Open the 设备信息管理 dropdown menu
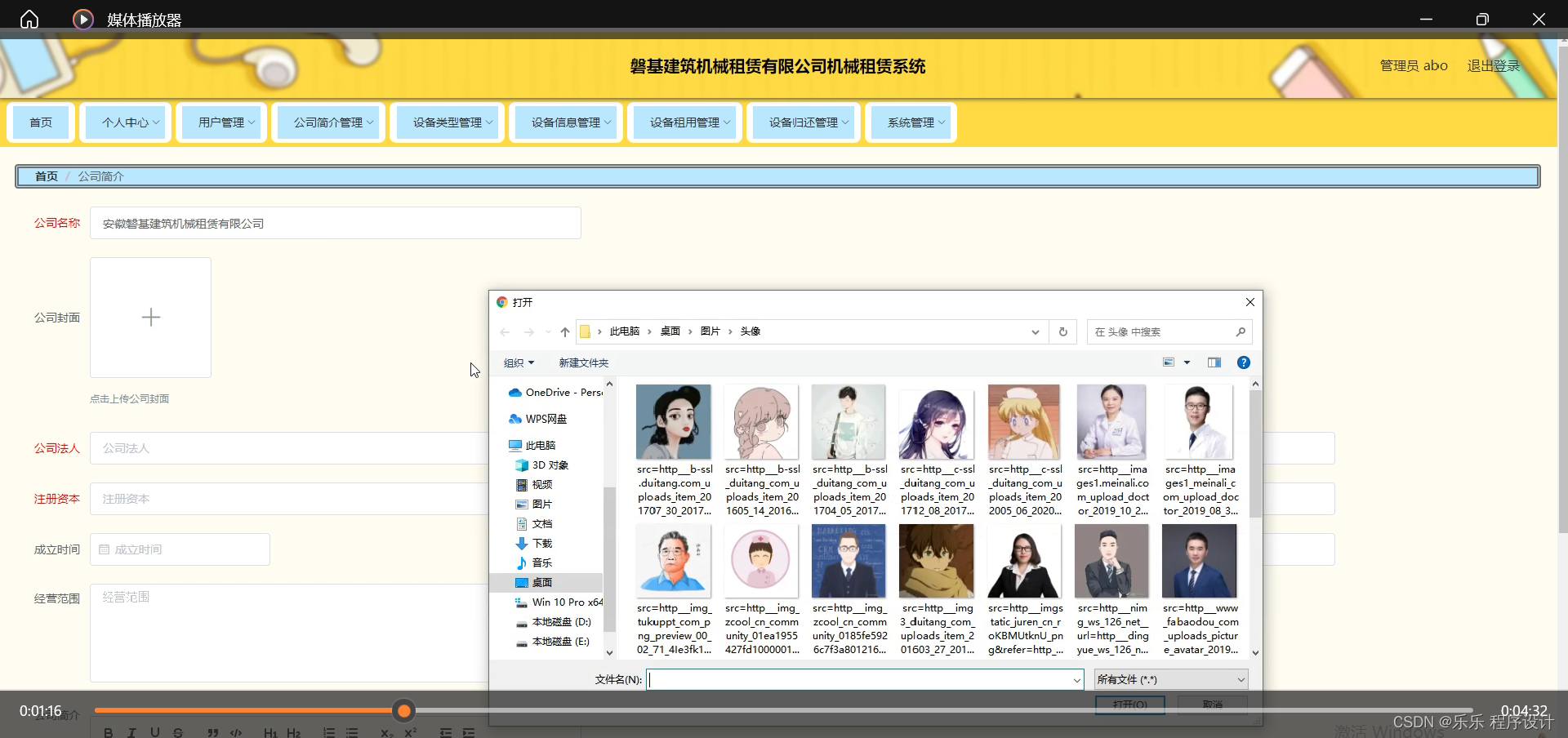 (567, 122)
